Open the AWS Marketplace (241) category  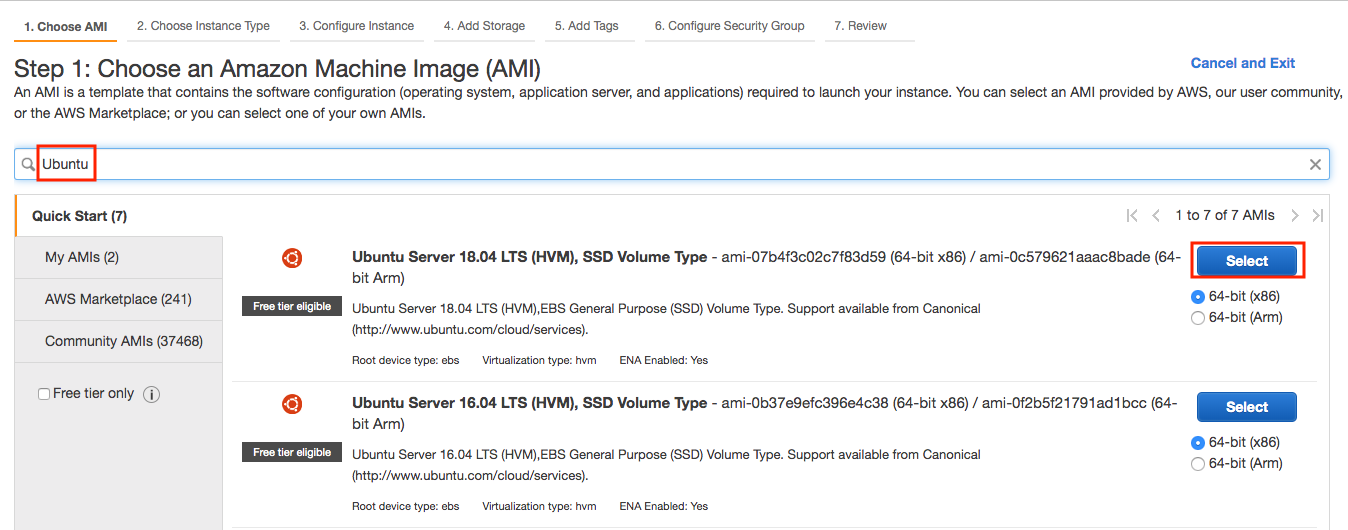coord(118,299)
